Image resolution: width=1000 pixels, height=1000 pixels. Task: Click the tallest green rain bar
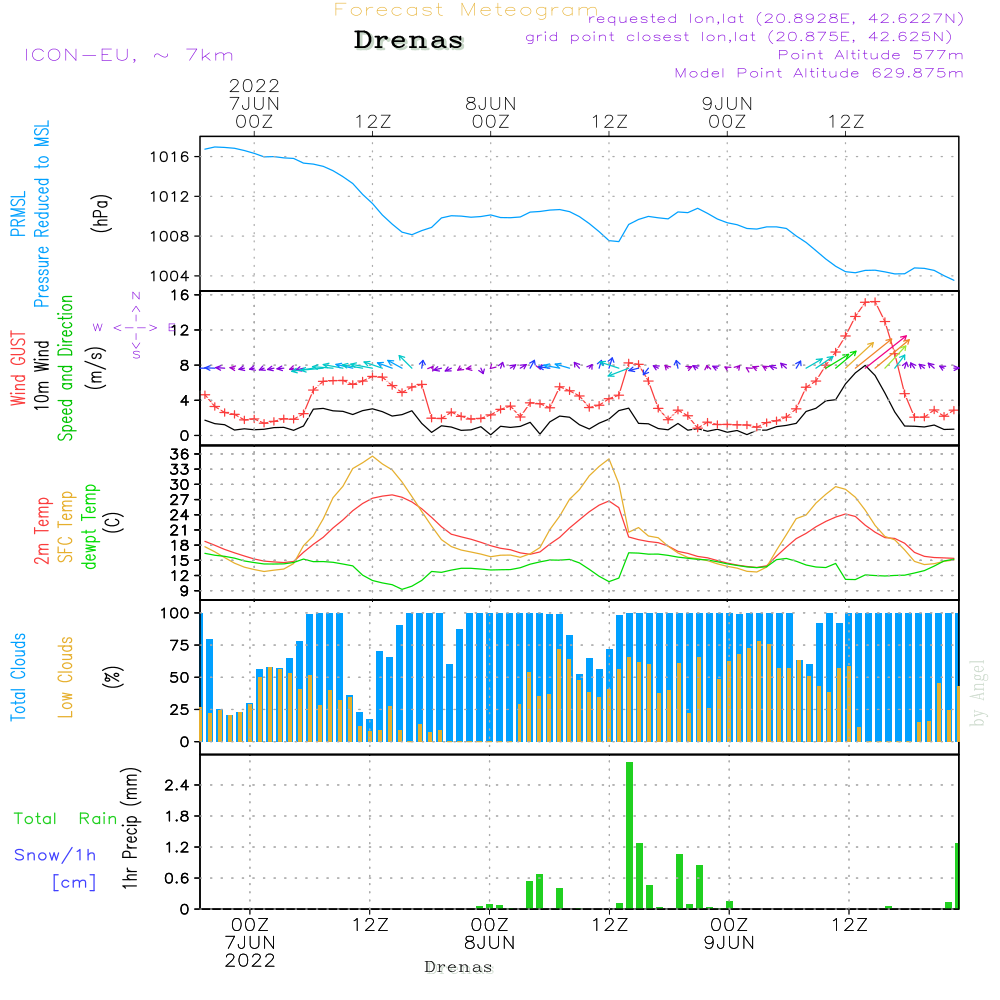629,835
